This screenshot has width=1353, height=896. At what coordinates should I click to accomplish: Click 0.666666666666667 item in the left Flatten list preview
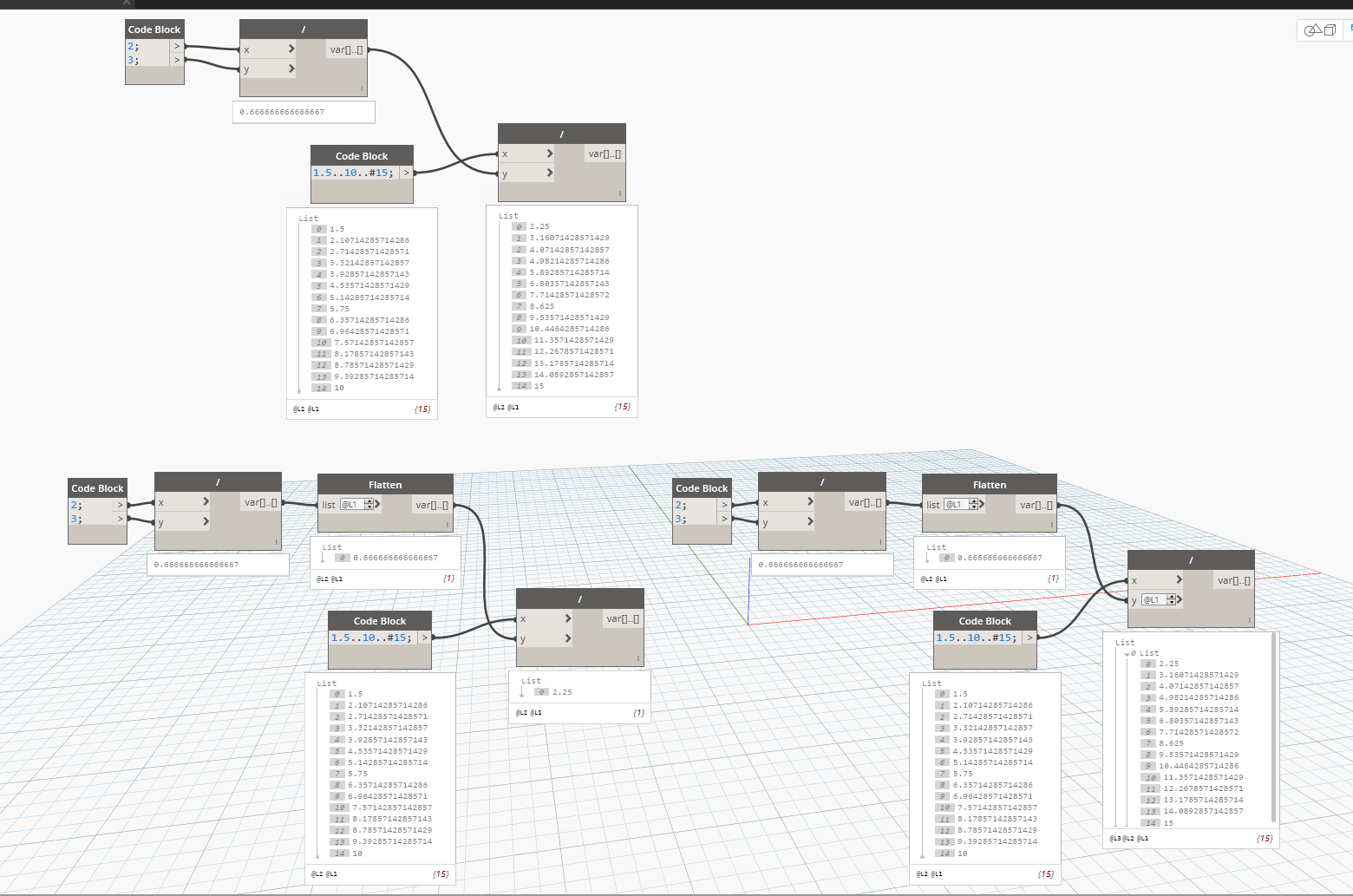(x=395, y=558)
